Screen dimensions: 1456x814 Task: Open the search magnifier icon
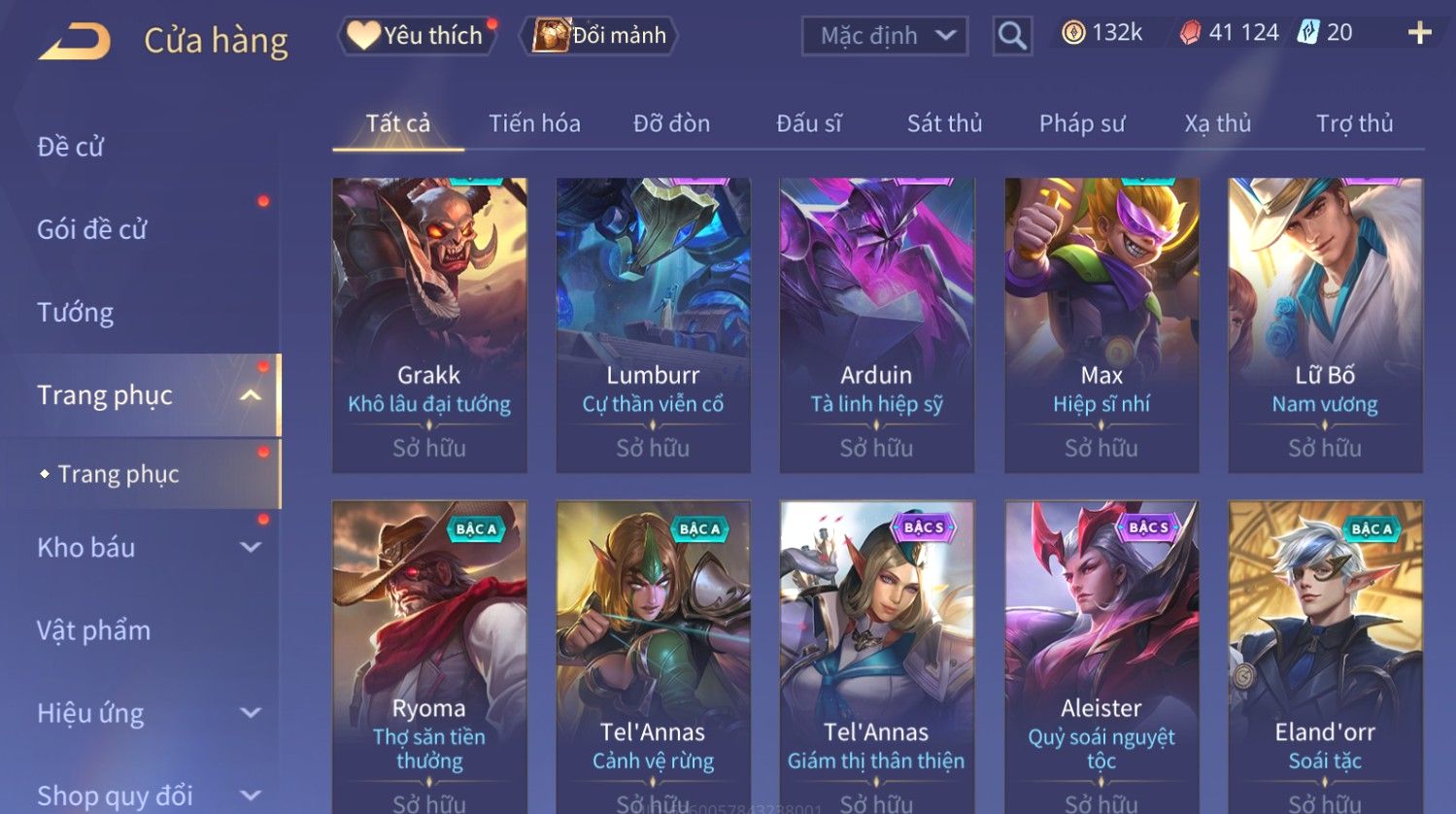[1012, 36]
